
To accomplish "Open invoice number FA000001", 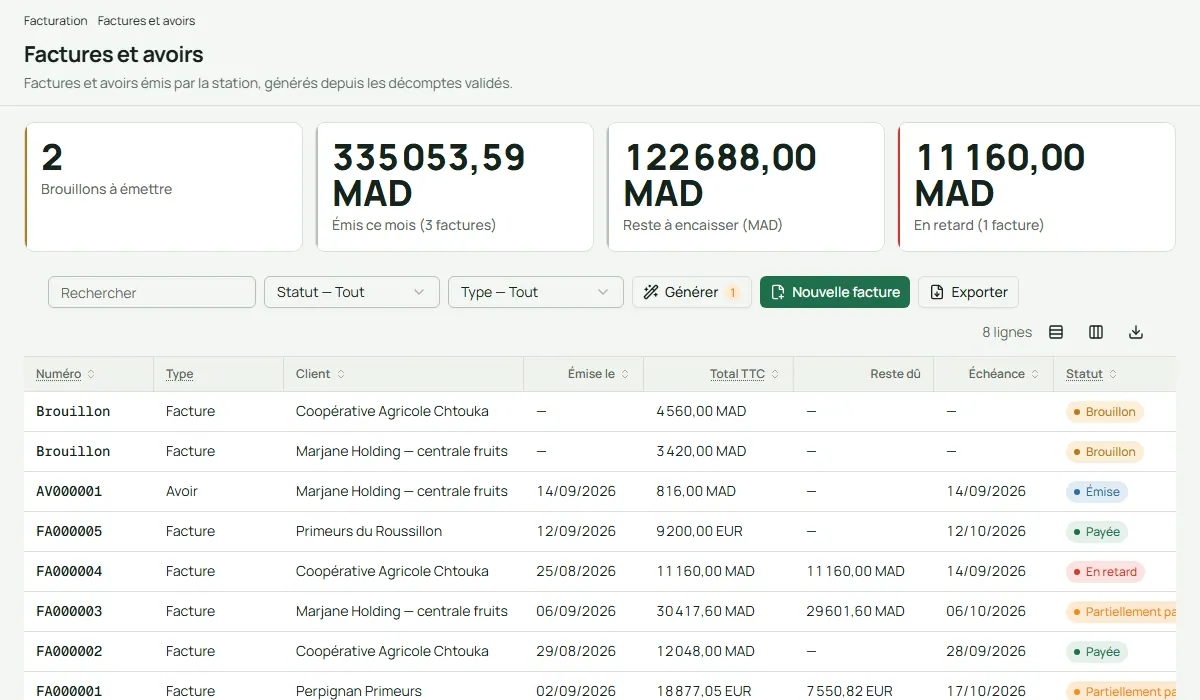I will 69,691.
